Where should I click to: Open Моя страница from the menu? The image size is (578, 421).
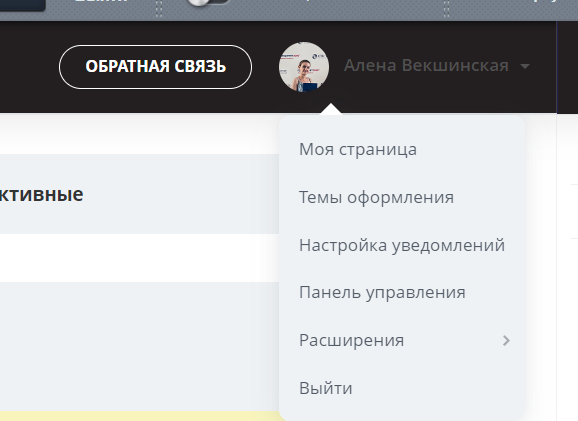pos(358,149)
